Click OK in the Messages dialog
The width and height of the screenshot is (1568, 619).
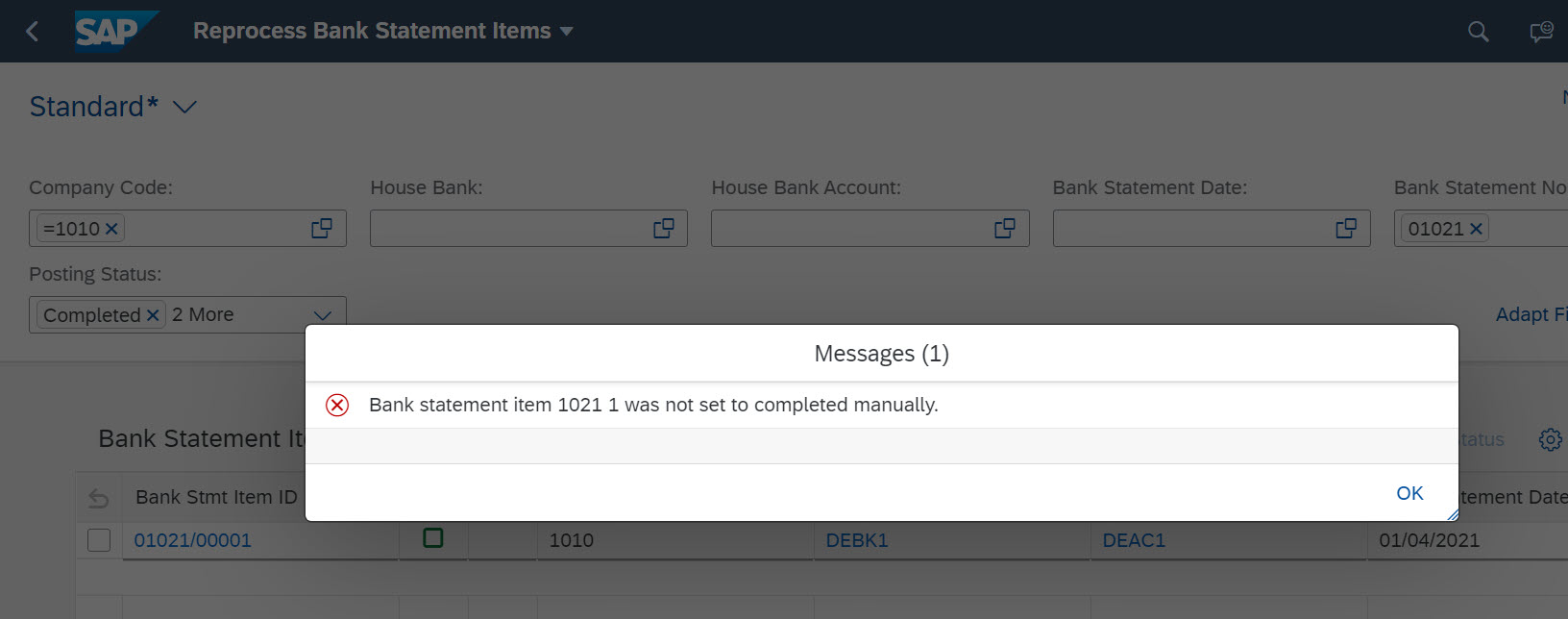pos(1409,493)
